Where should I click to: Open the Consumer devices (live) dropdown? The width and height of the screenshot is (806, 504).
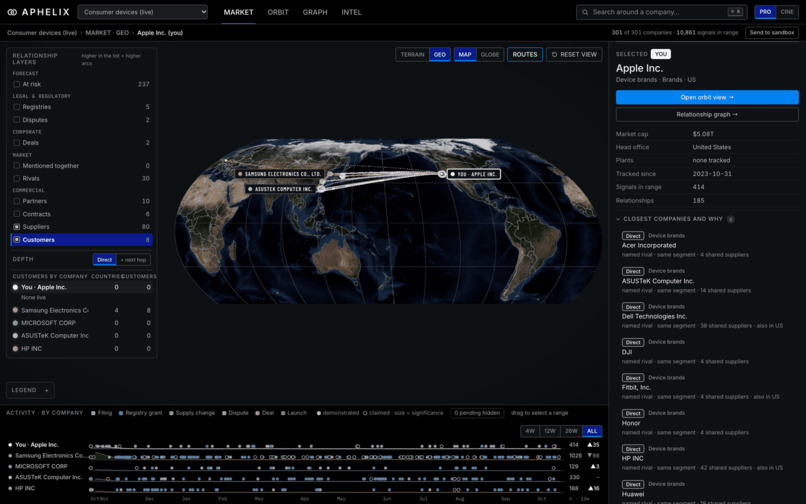click(x=142, y=12)
